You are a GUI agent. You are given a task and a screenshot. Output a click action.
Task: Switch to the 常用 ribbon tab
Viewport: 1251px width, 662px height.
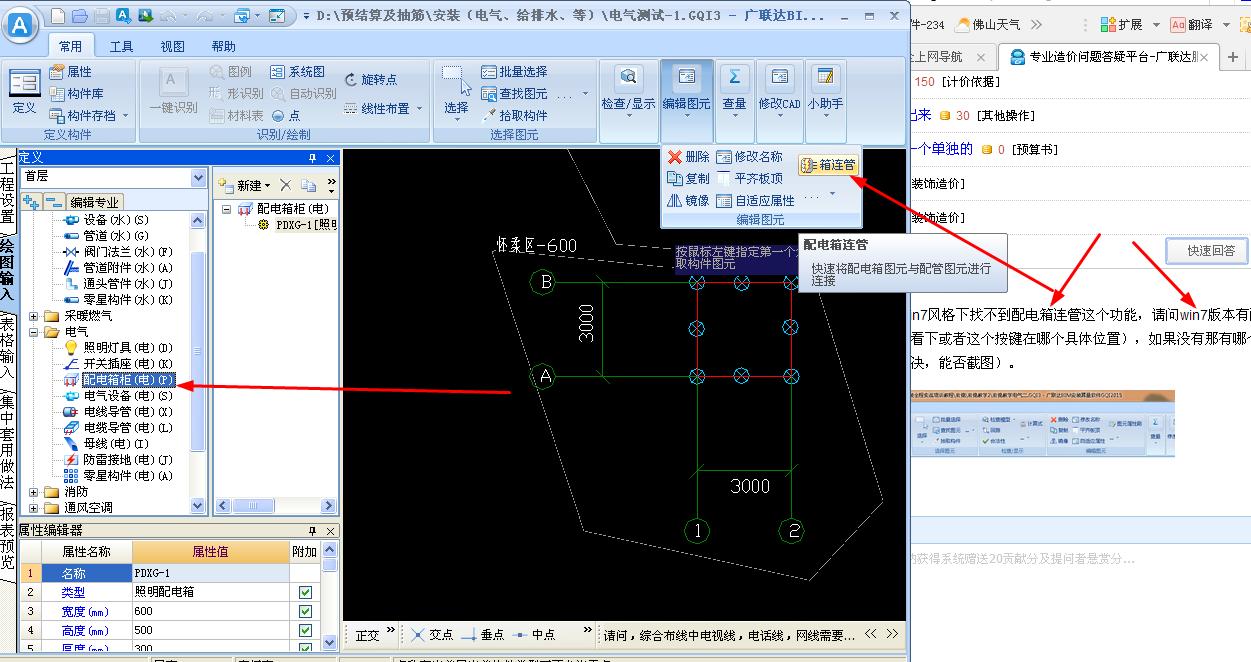(x=71, y=46)
